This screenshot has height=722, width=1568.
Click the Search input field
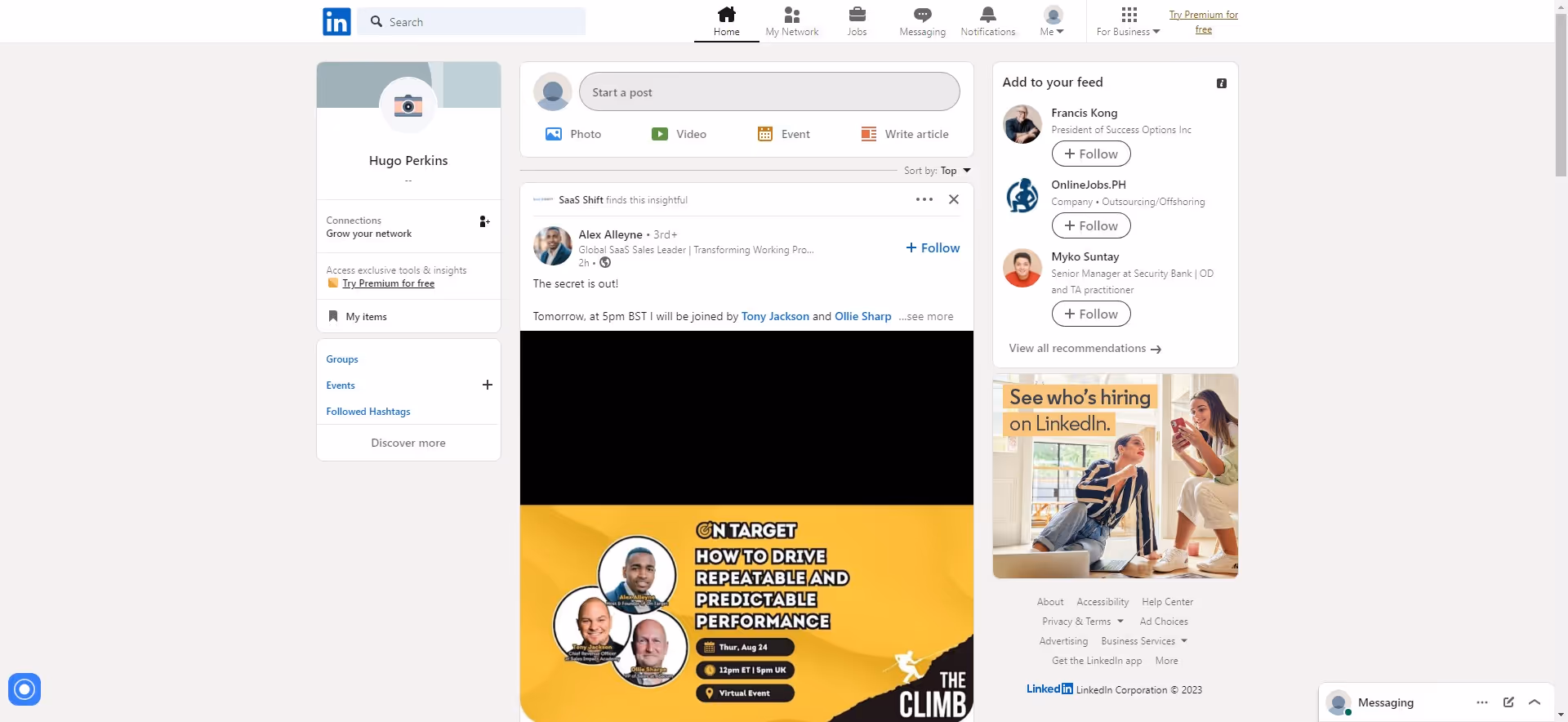pyautogui.click(x=472, y=21)
